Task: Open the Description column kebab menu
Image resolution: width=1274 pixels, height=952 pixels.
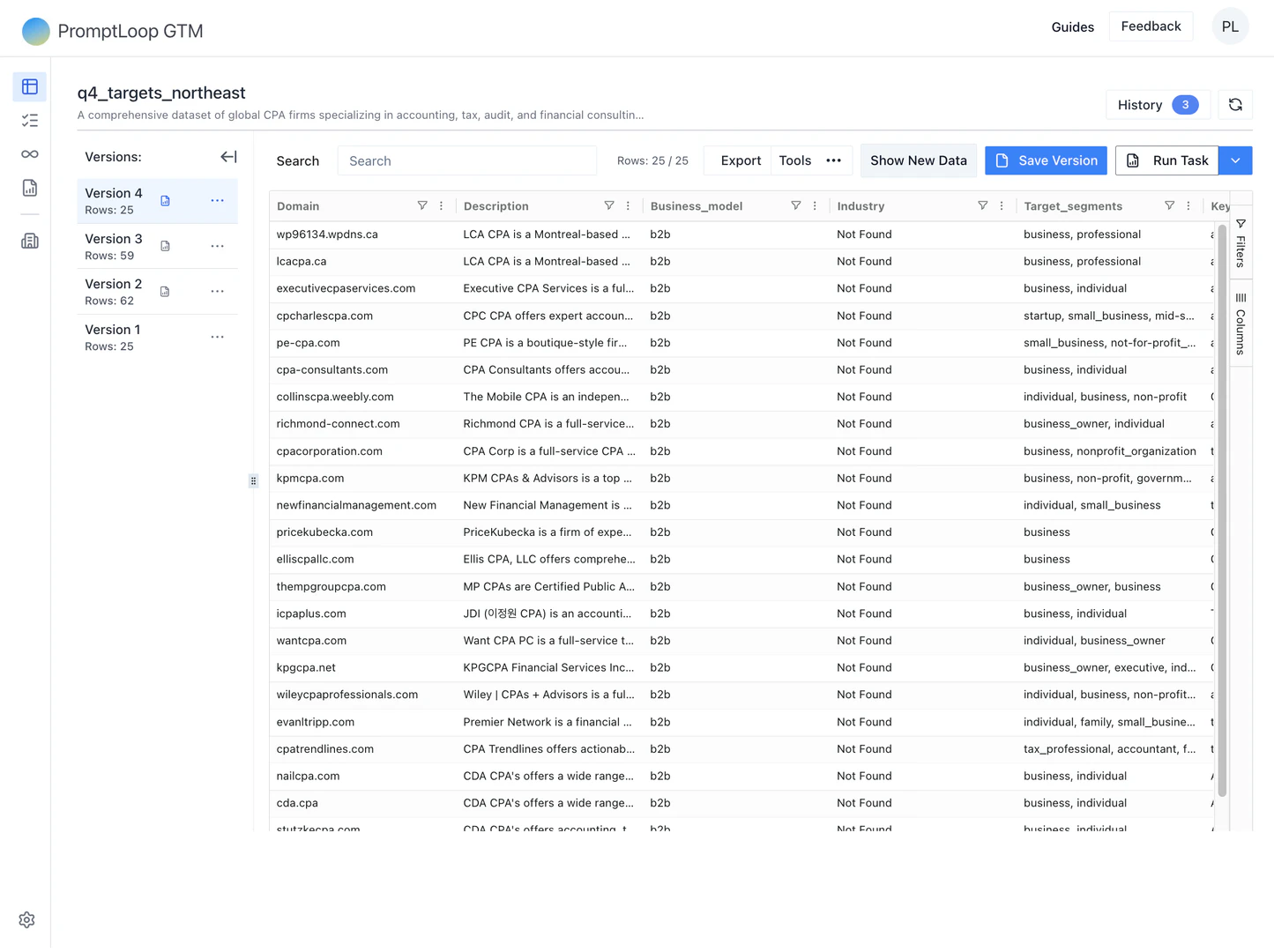Action: click(x=627, y=205)
